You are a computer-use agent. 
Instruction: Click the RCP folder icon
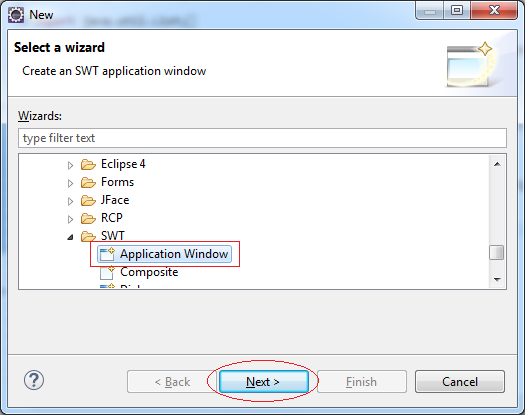point(88,218)
